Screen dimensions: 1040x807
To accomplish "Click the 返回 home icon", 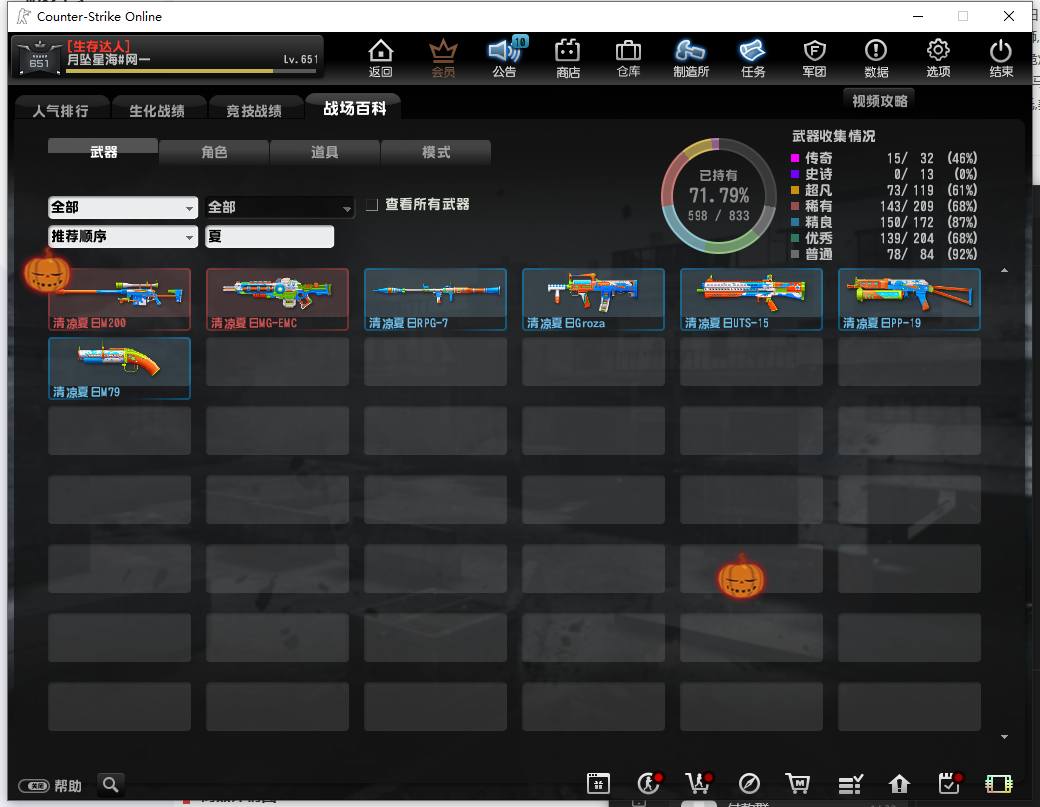I will [x=381, y=57].
